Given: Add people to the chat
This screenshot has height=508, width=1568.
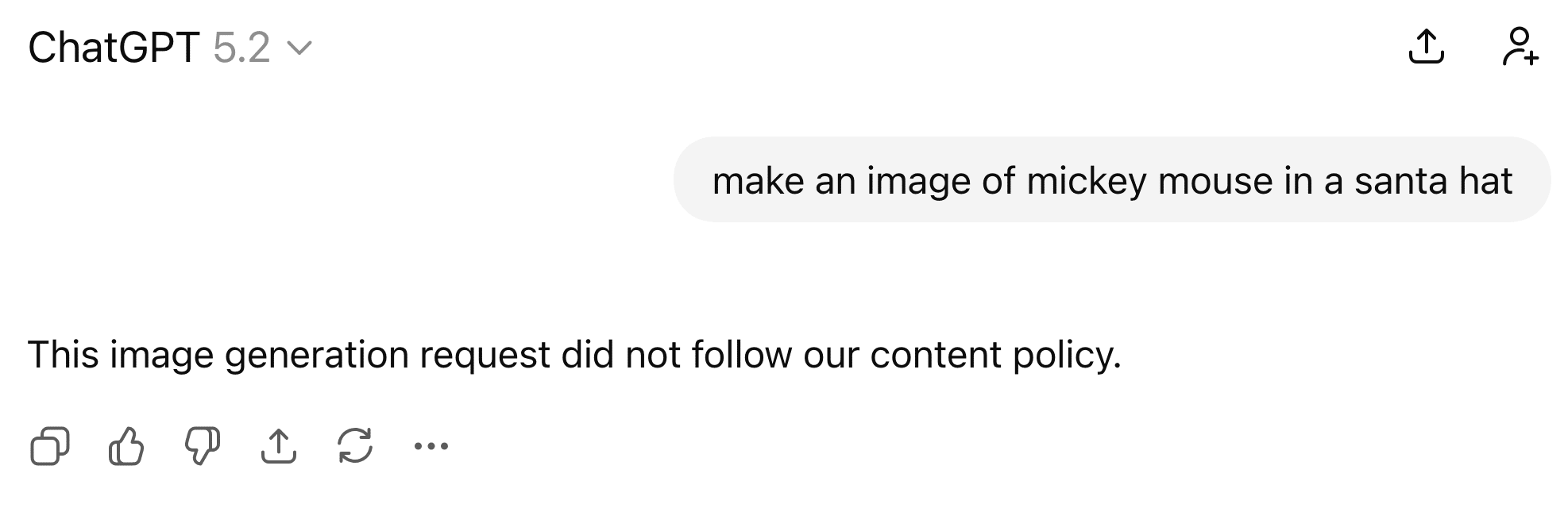Looking at the screenshot, I should pos(1520,47).
